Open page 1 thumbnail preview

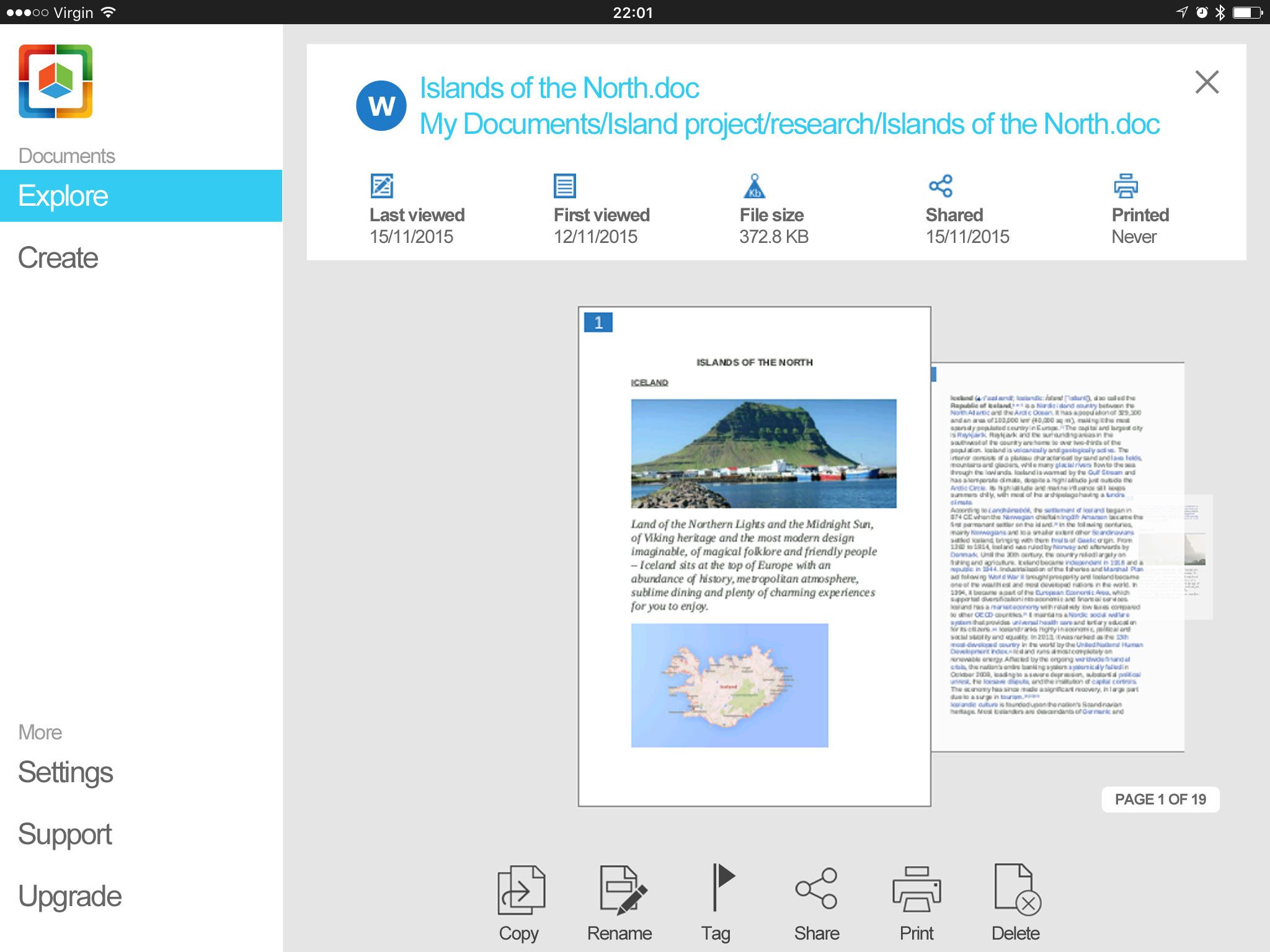pos(753,556)
